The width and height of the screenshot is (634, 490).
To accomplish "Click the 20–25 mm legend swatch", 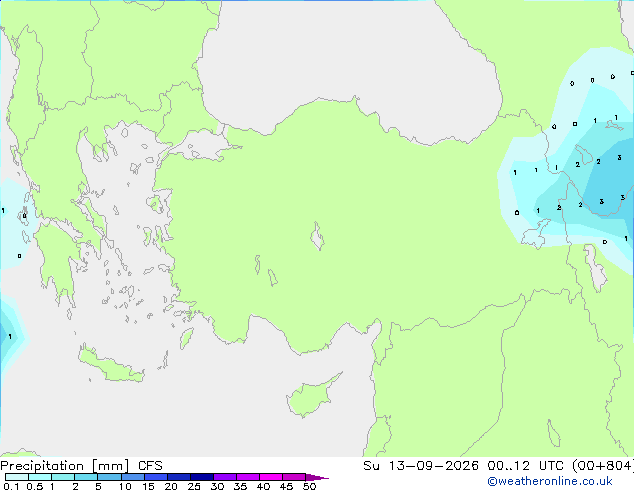I will [x=178, y=477].
